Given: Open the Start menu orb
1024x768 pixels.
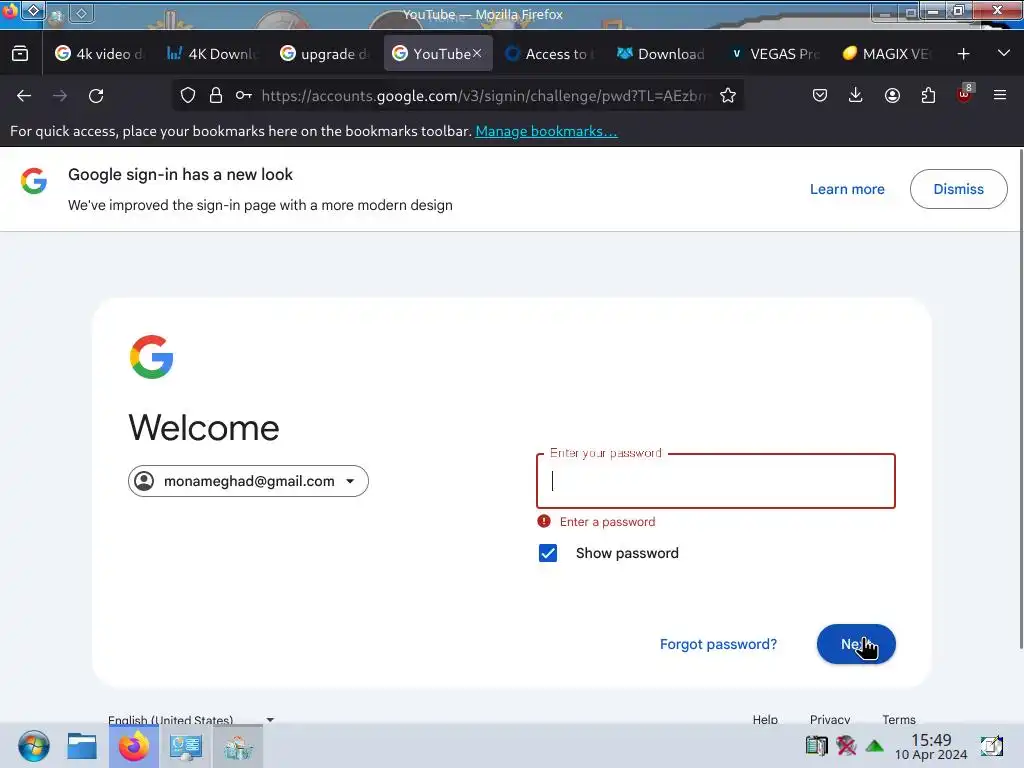Looking at the screenshot, I should 33,746.
